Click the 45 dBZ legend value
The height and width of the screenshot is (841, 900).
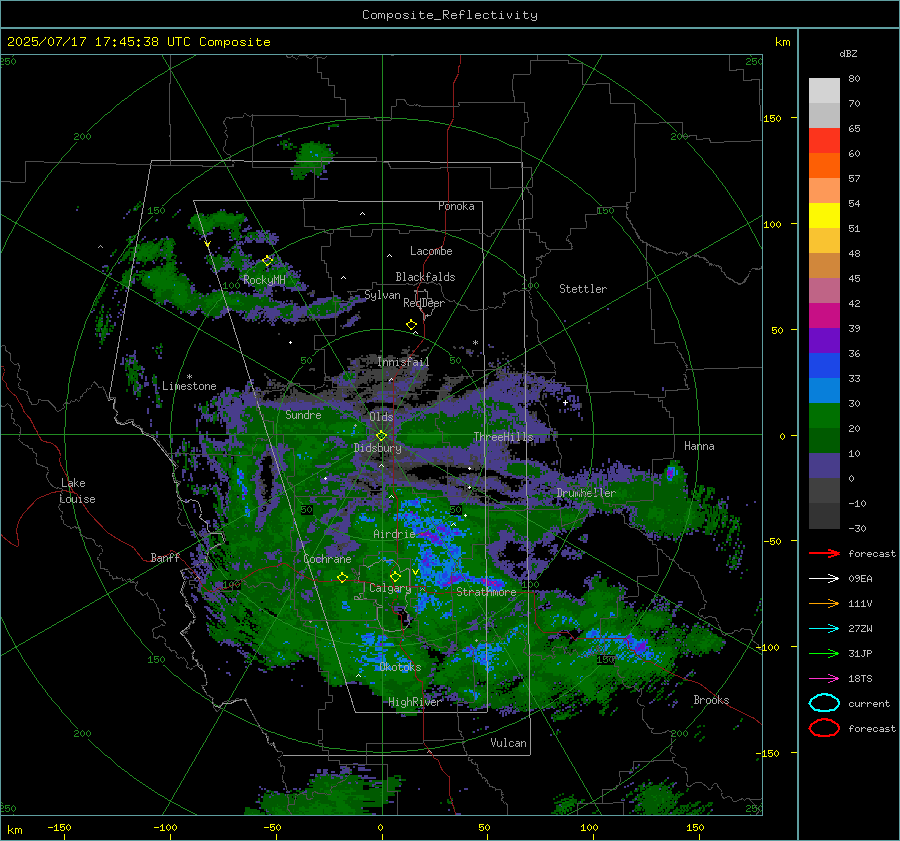pyautogui.click(x=854, y=278)
